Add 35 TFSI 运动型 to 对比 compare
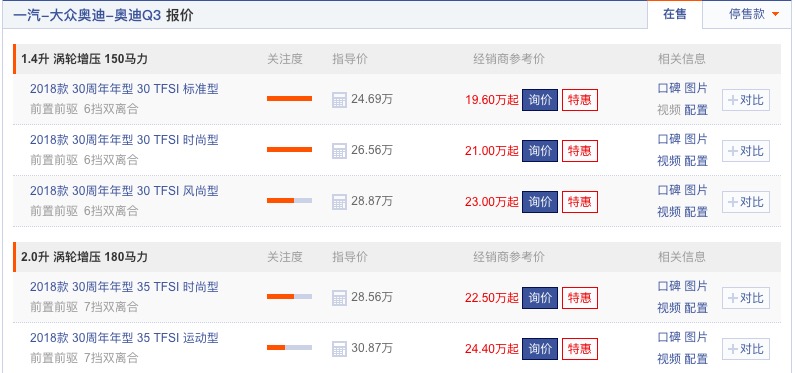795x373 pixels. (x=746, y=349)
